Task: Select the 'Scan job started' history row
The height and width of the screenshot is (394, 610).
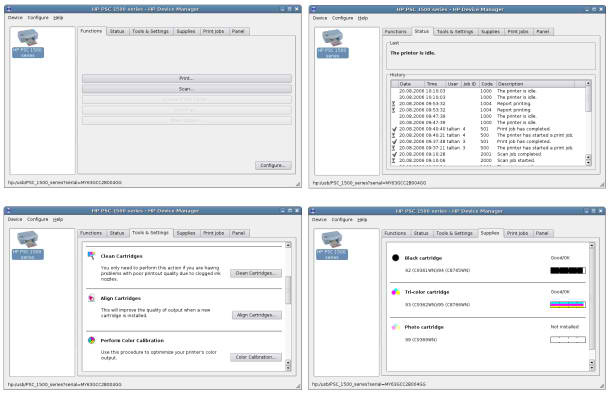Action: point(488,160)
